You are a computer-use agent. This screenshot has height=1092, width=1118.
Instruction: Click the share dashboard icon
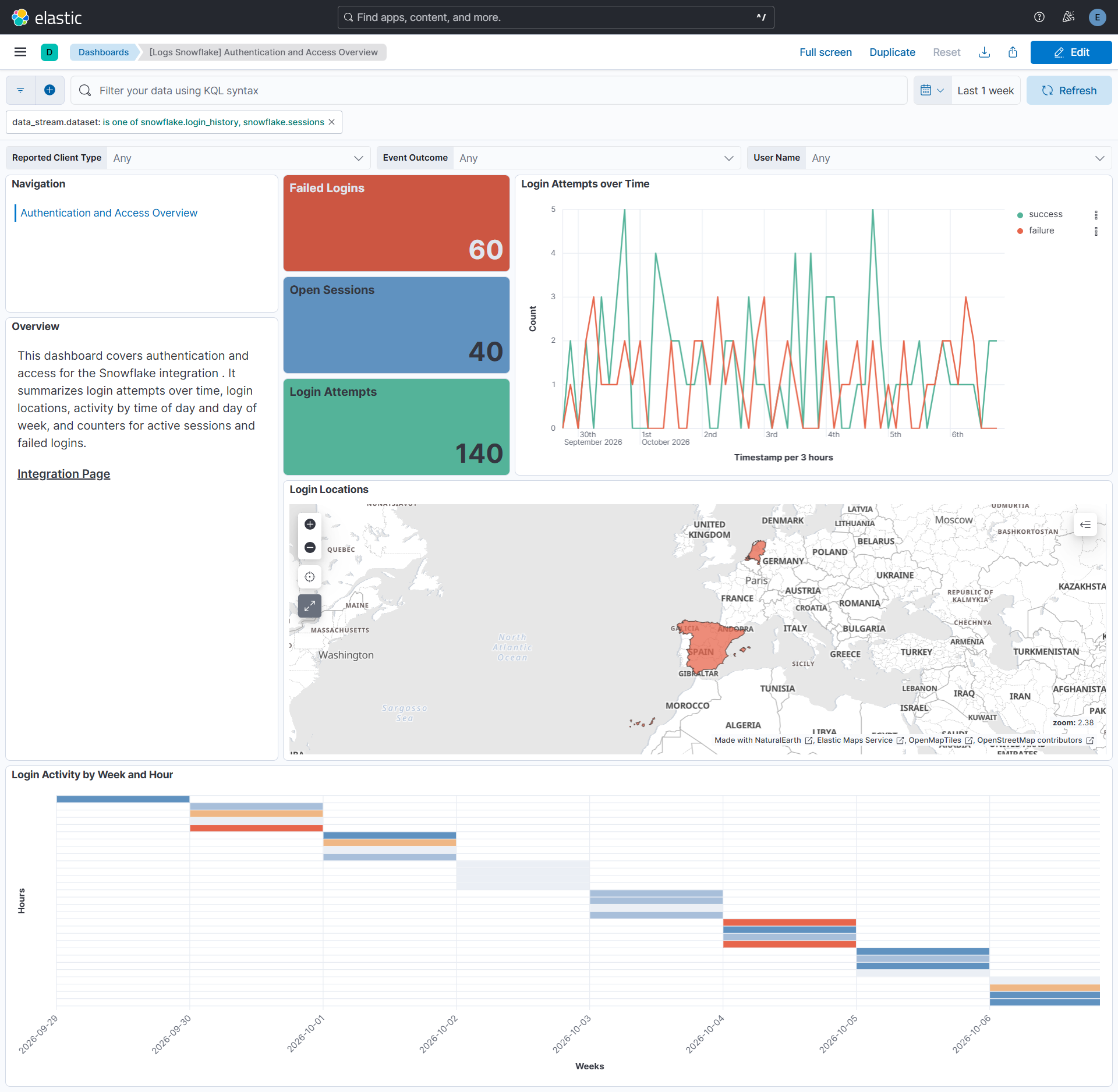[1013, 52]
